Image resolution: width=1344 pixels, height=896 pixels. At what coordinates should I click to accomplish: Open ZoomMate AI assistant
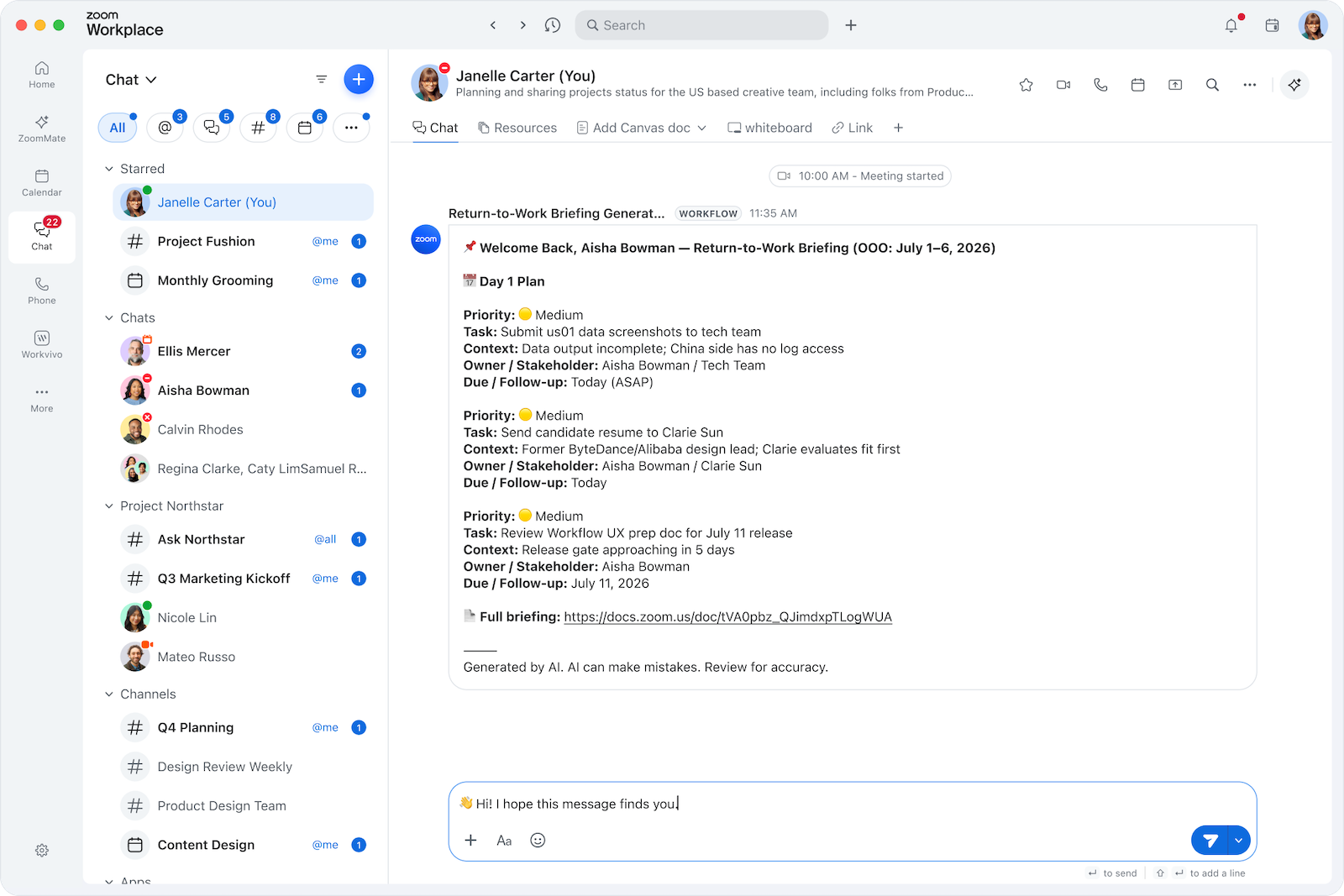coord(42,128)
